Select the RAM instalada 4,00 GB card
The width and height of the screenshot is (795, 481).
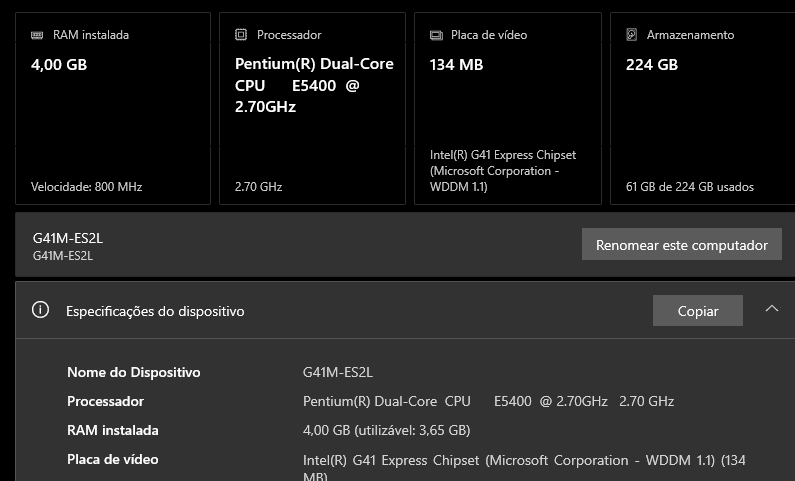pos(113,108)
